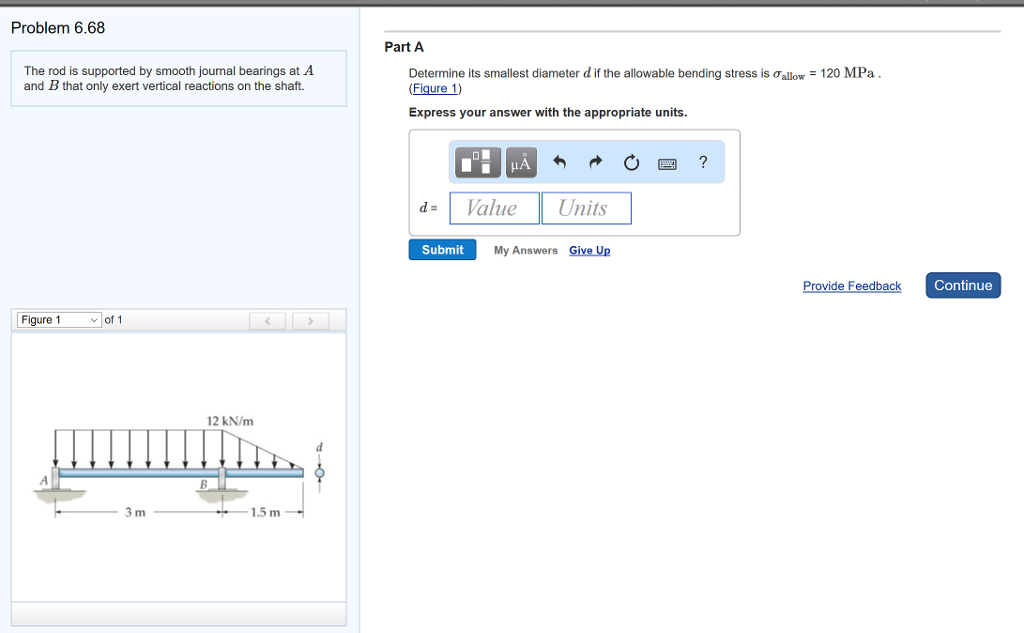Reset the answer field

tap(631, 162)
